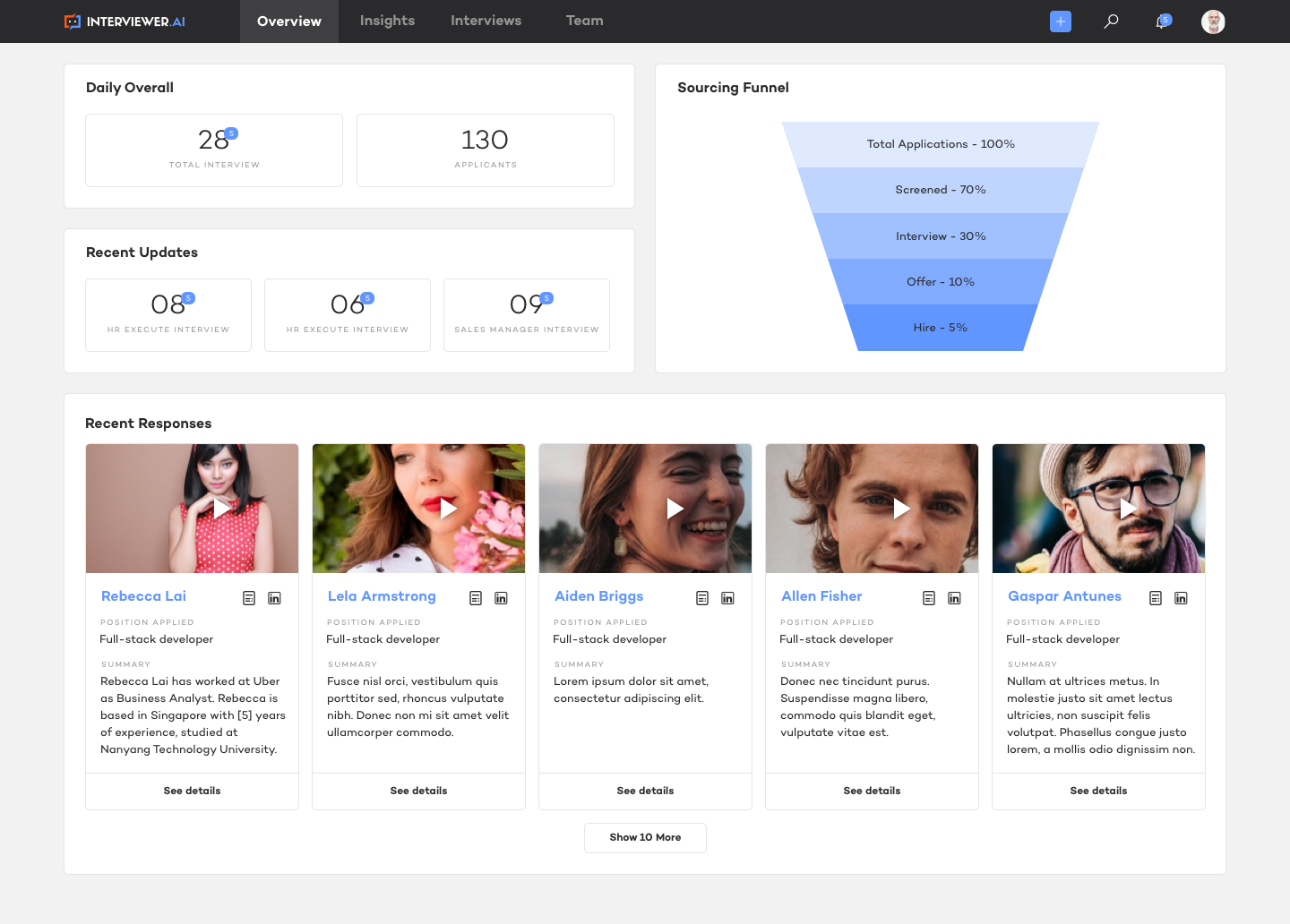Play Rebecca Lai's video response
The height and width of the screenshot is (924, 1290).
[221, 509]
